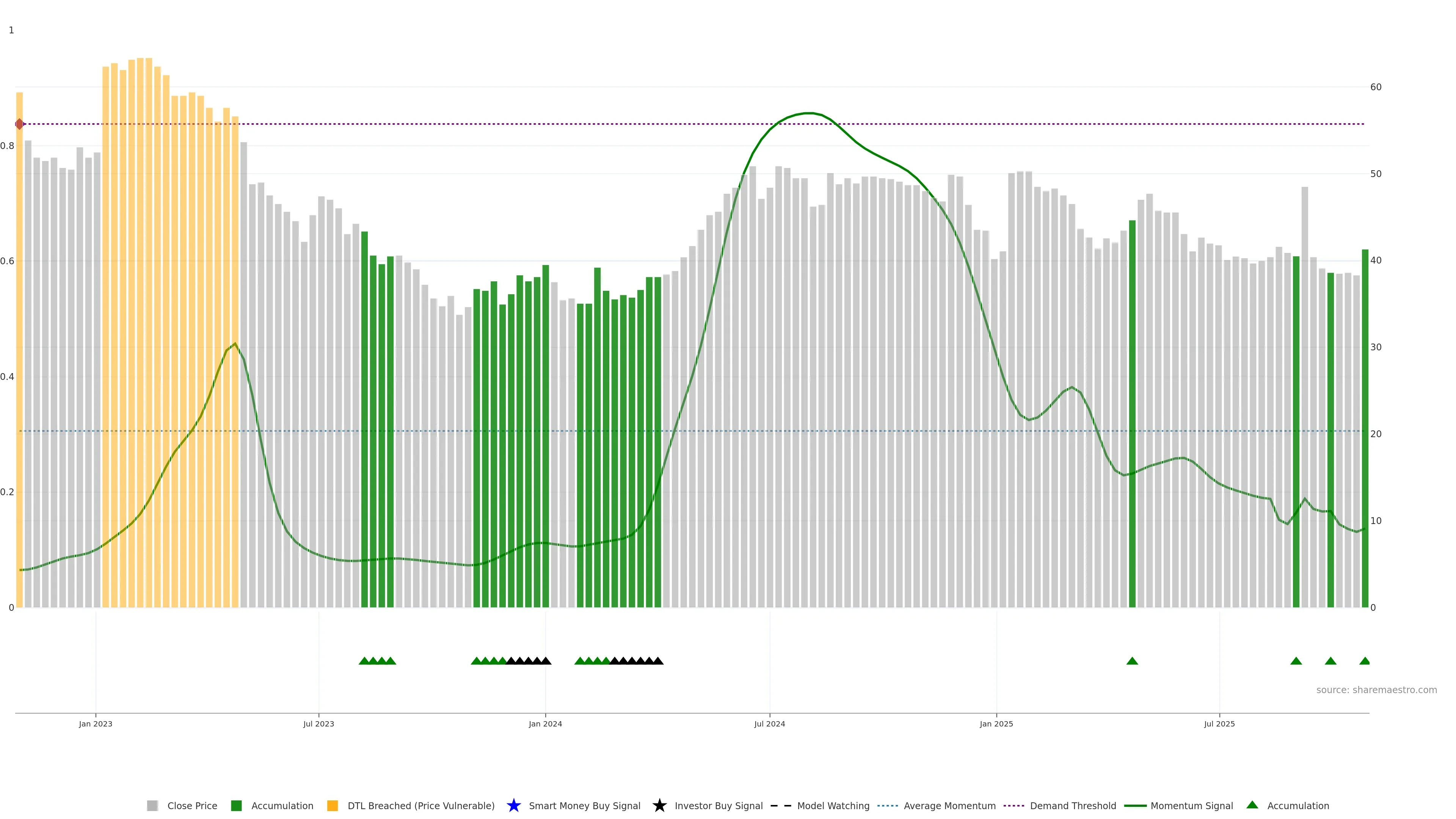Click the Jul 2025 axis tick label

pos(1219,723)
